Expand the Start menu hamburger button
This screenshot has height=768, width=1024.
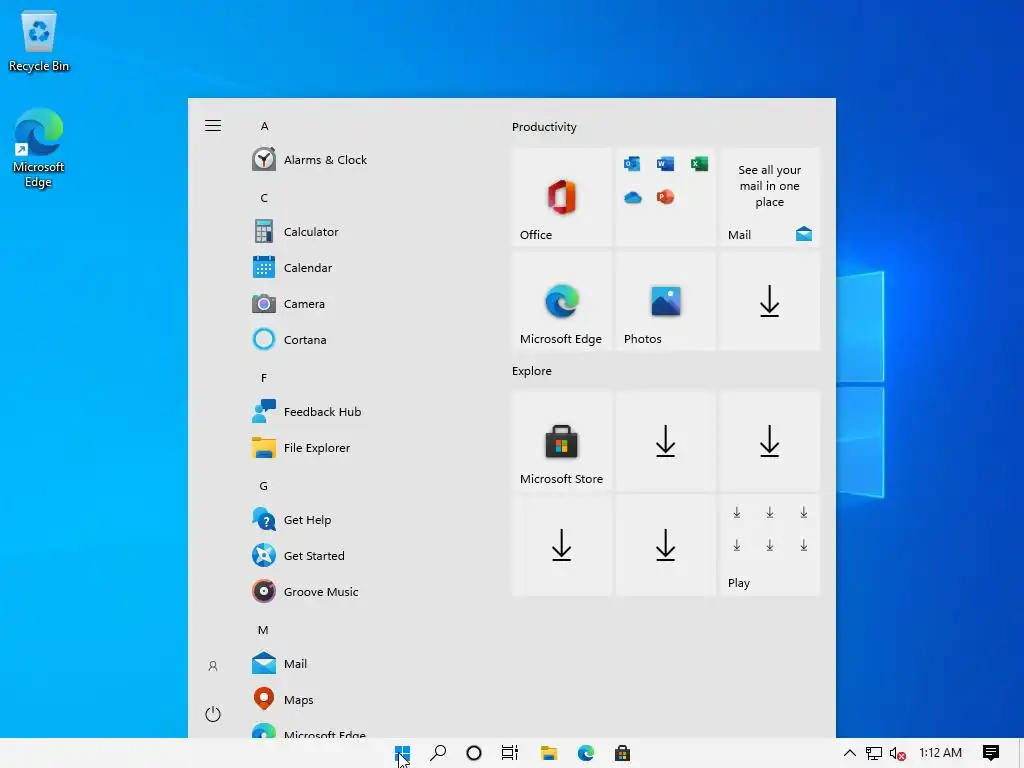(x=213, y=125)
